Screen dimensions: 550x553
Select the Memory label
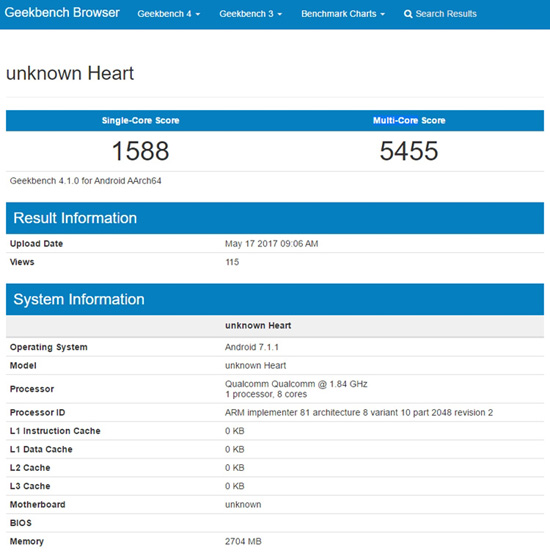click(27, 541)
